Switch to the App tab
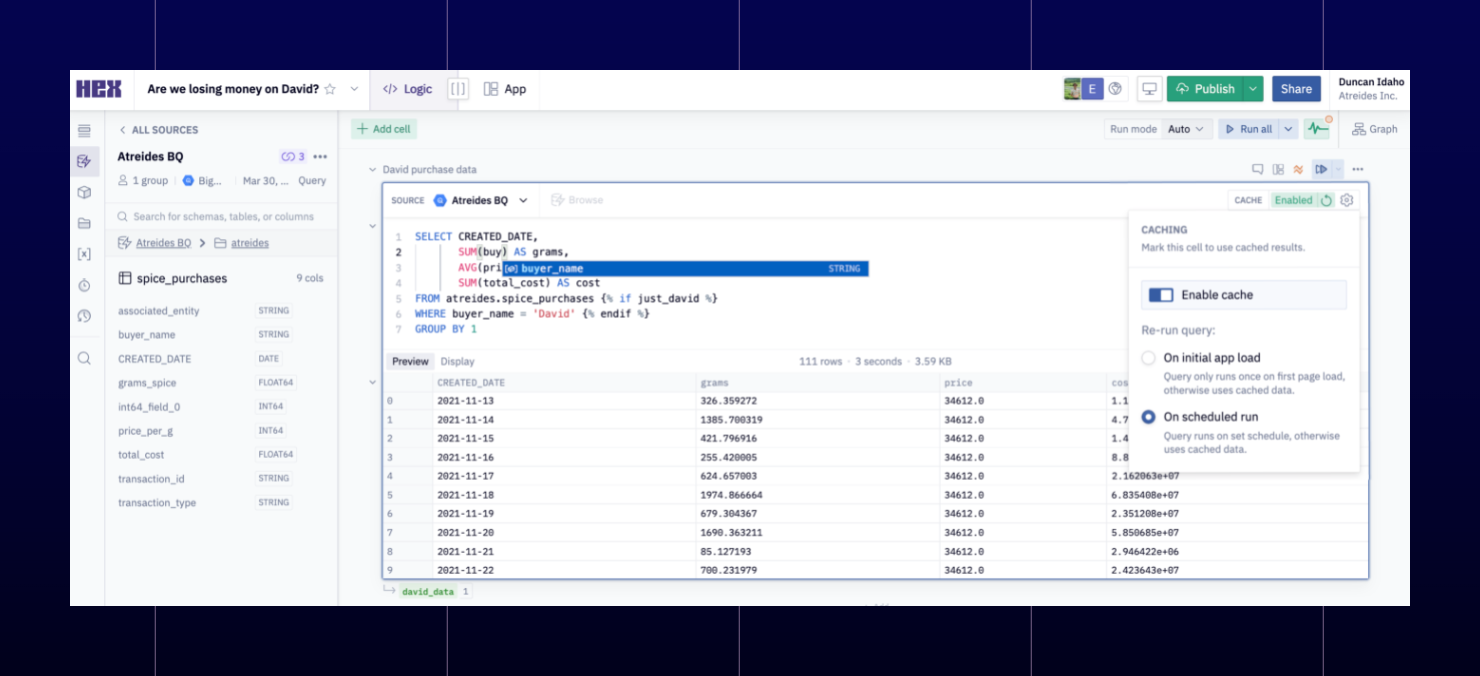This screenshot has height=676, width=1480. [x=505, y=89]
